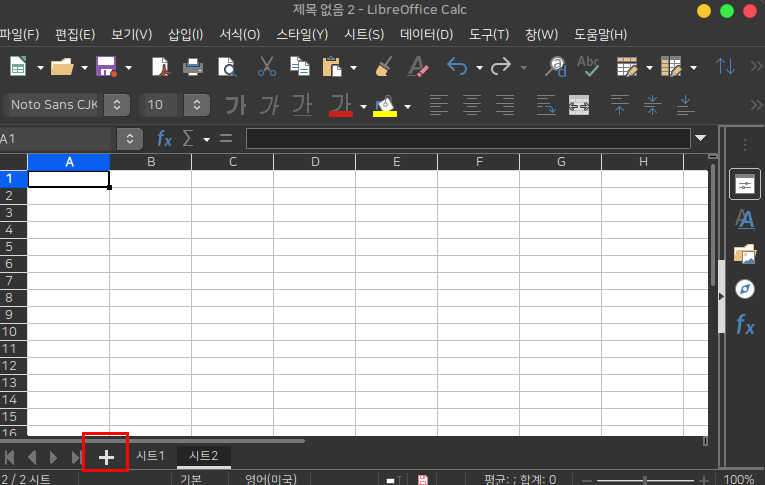Expand the font name dropdown
765x485 pixels.
pos(118,105)
